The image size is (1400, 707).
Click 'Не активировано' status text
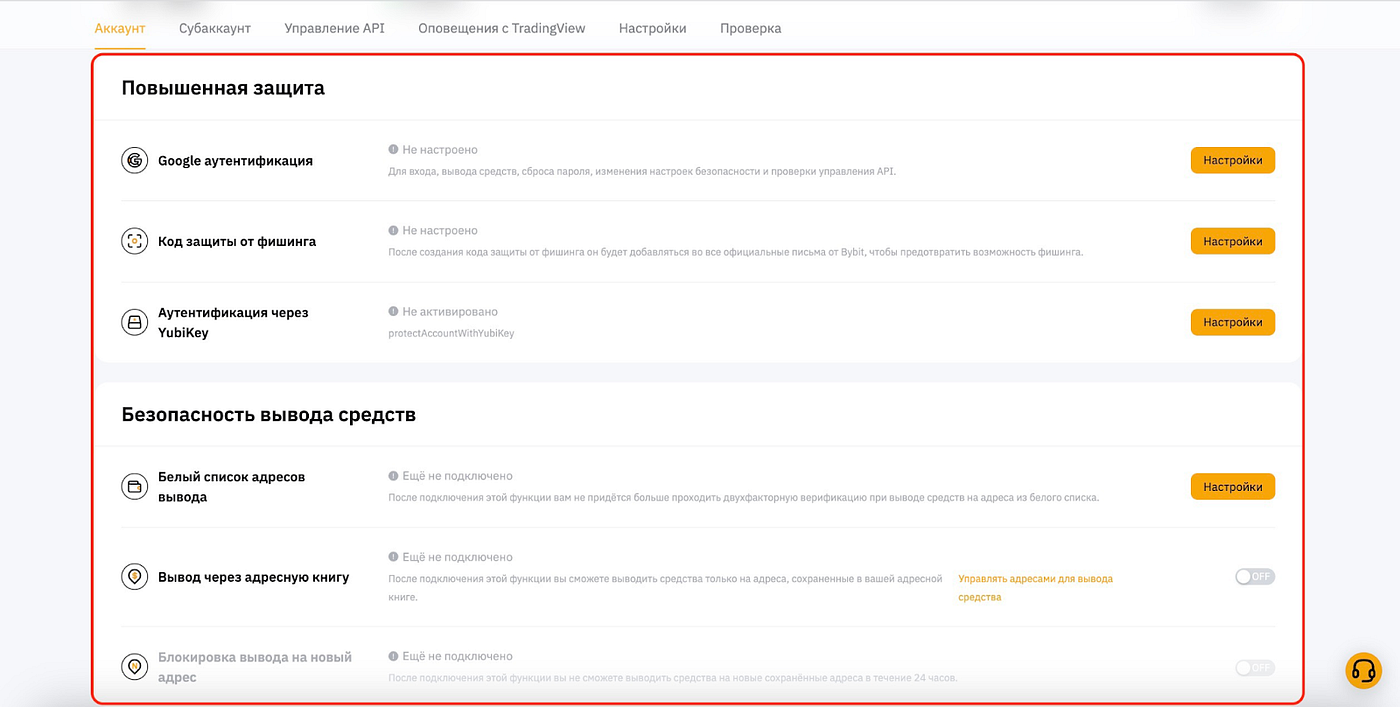[x=450, y=312]
